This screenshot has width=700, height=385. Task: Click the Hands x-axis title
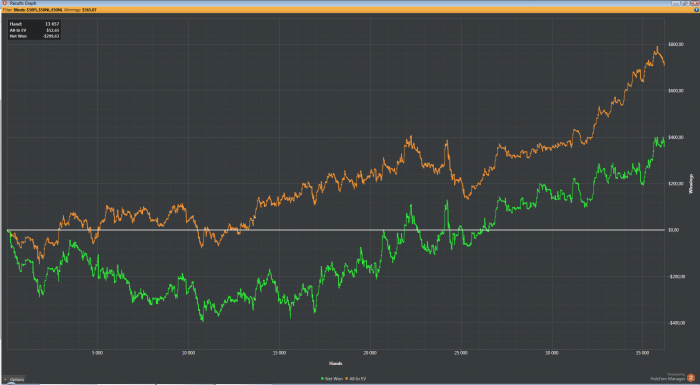335,364
